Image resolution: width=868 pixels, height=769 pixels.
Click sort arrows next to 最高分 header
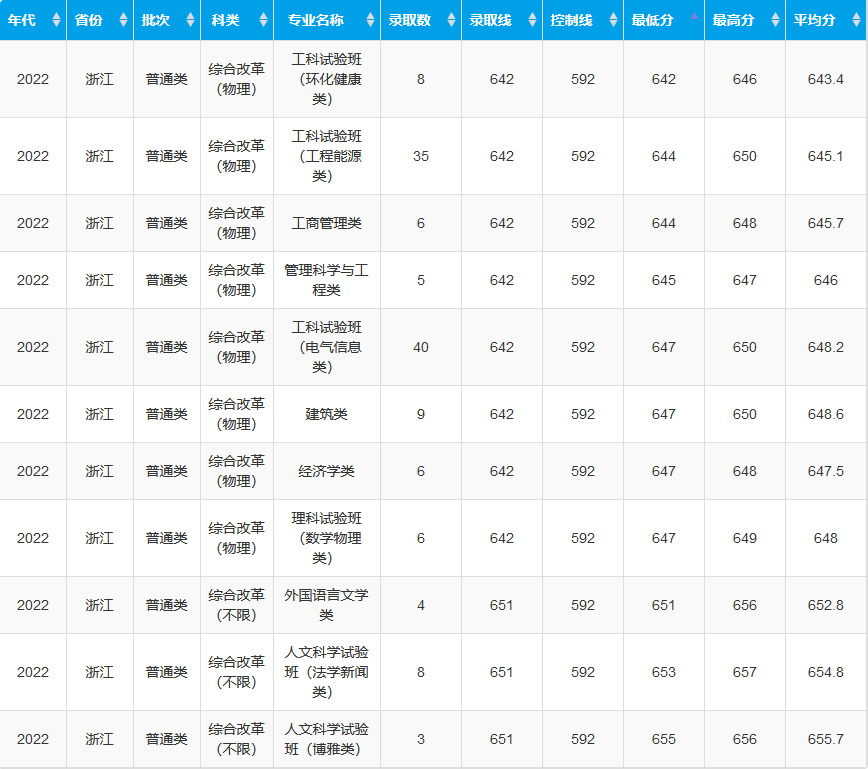pyautogui.click(x=775, y=20)
